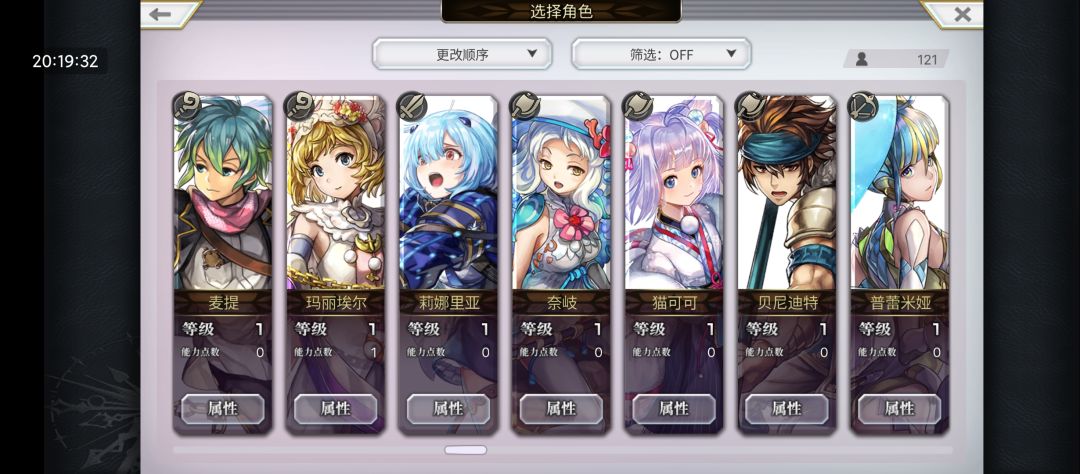Screen dimensions: 1080x474
Task: Pick 奈岐's character portrait
Action: click(x=561, y=193)
